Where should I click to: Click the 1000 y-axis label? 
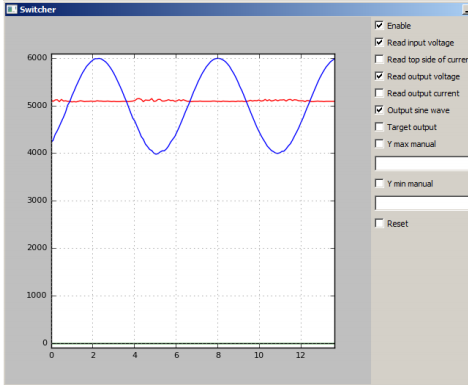(37, 295)
